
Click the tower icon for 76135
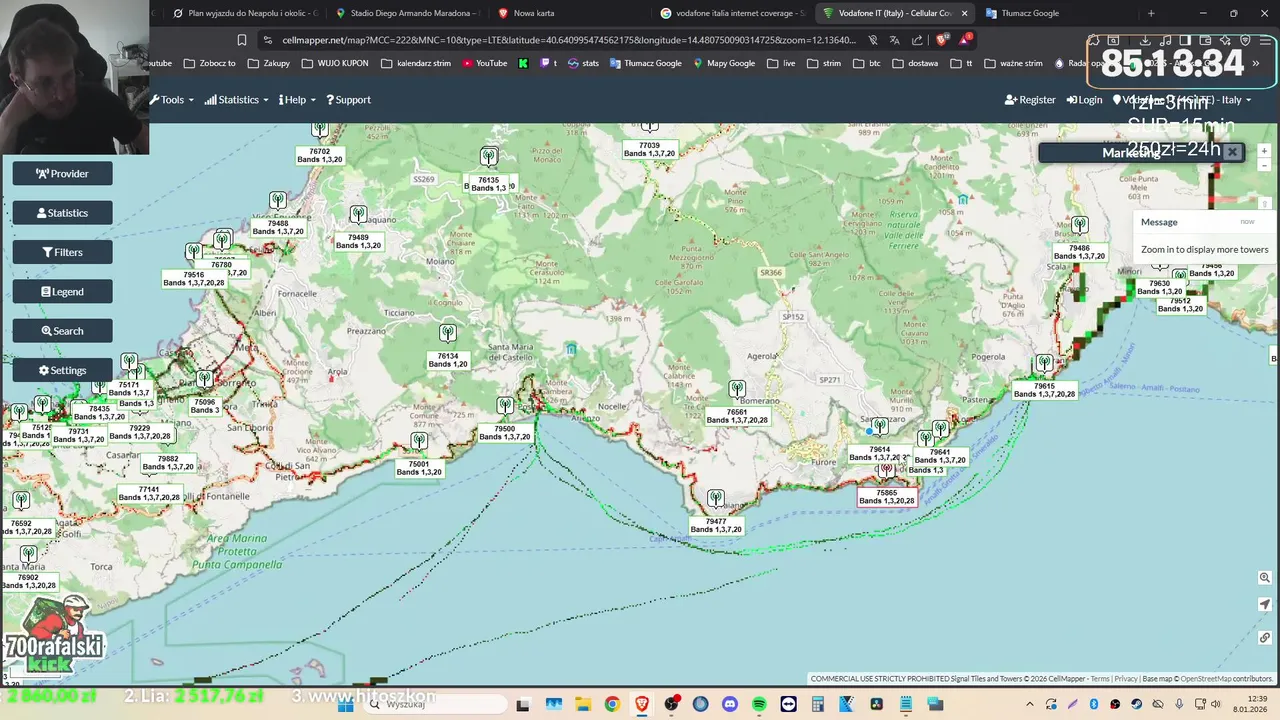(x=489, y=156)
